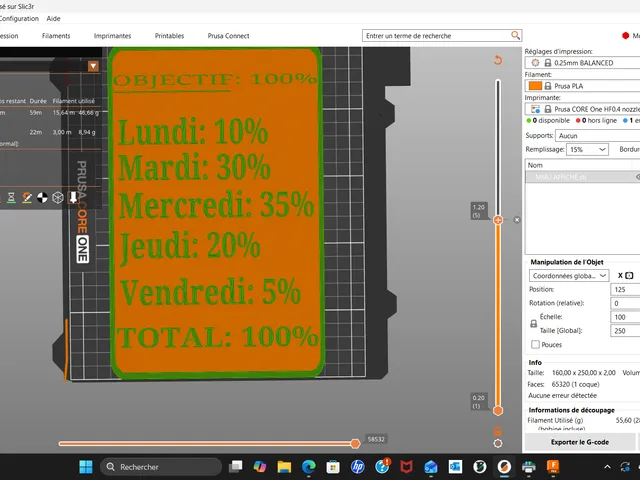Select the MMU AFFICHE.stl object row
Image resolution: width=640 pixels, height=480 pixels.
pos(582,177)
